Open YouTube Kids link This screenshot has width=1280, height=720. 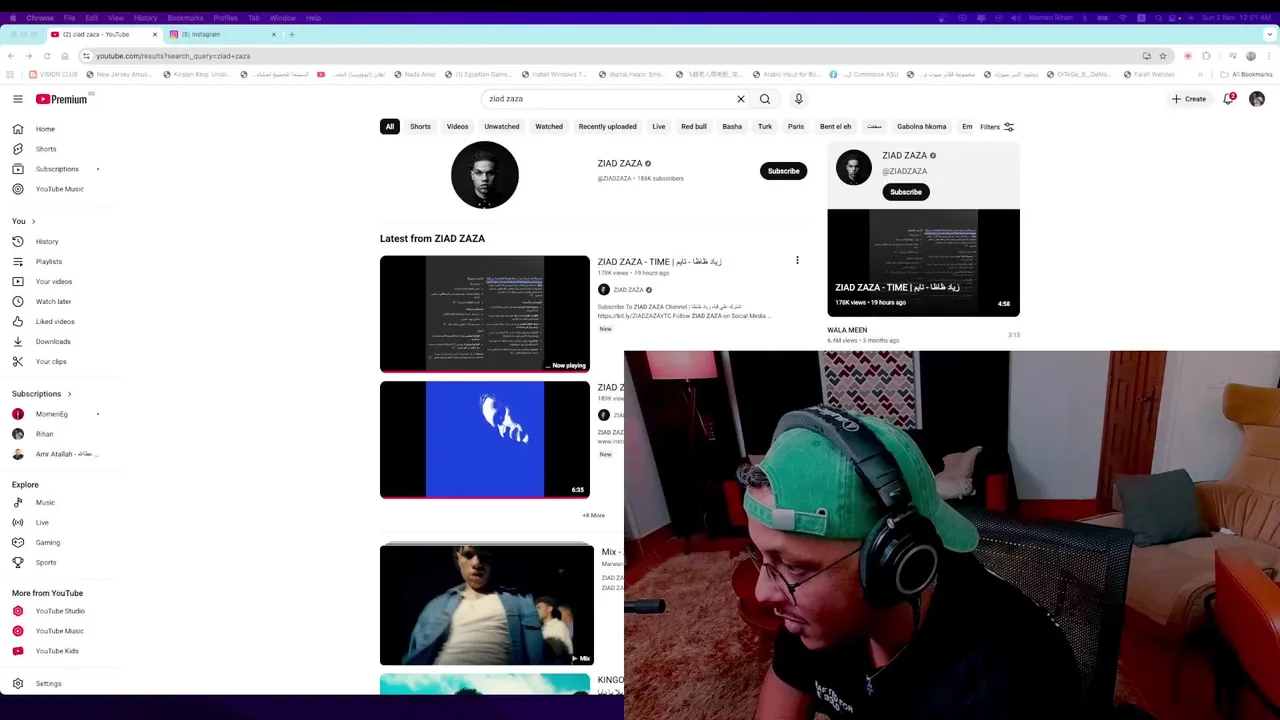click(57, 651)
